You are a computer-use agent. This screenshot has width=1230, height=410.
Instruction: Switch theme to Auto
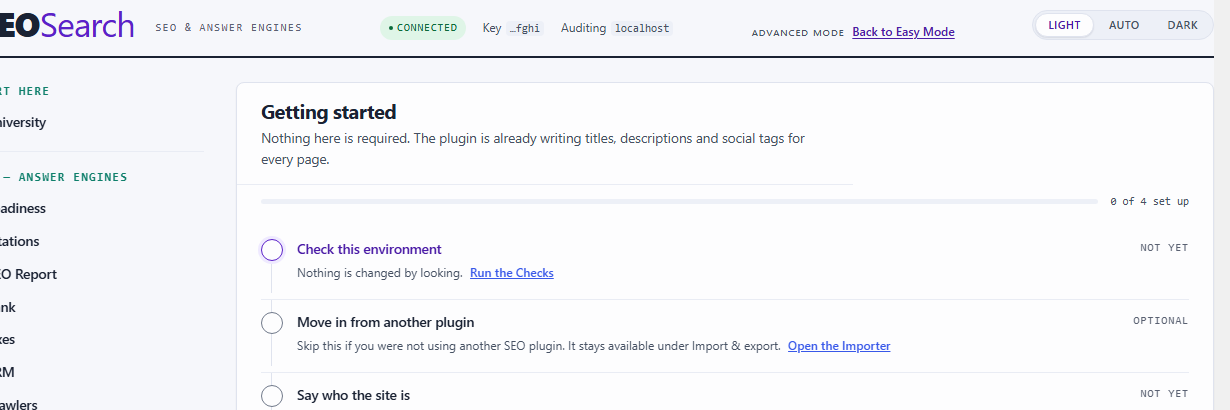tap(1124, 25)
